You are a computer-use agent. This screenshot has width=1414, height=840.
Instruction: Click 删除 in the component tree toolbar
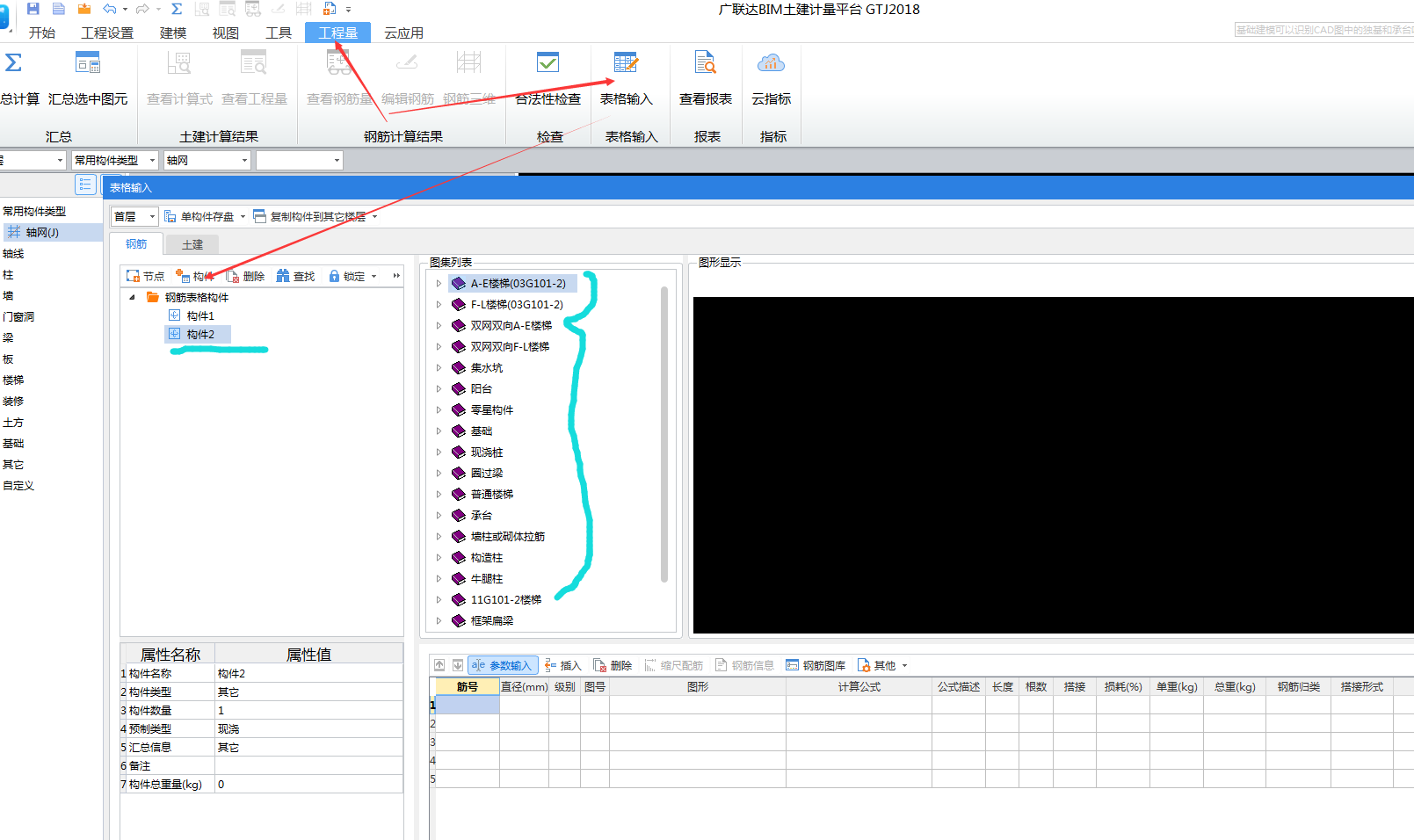click(245, 276)
